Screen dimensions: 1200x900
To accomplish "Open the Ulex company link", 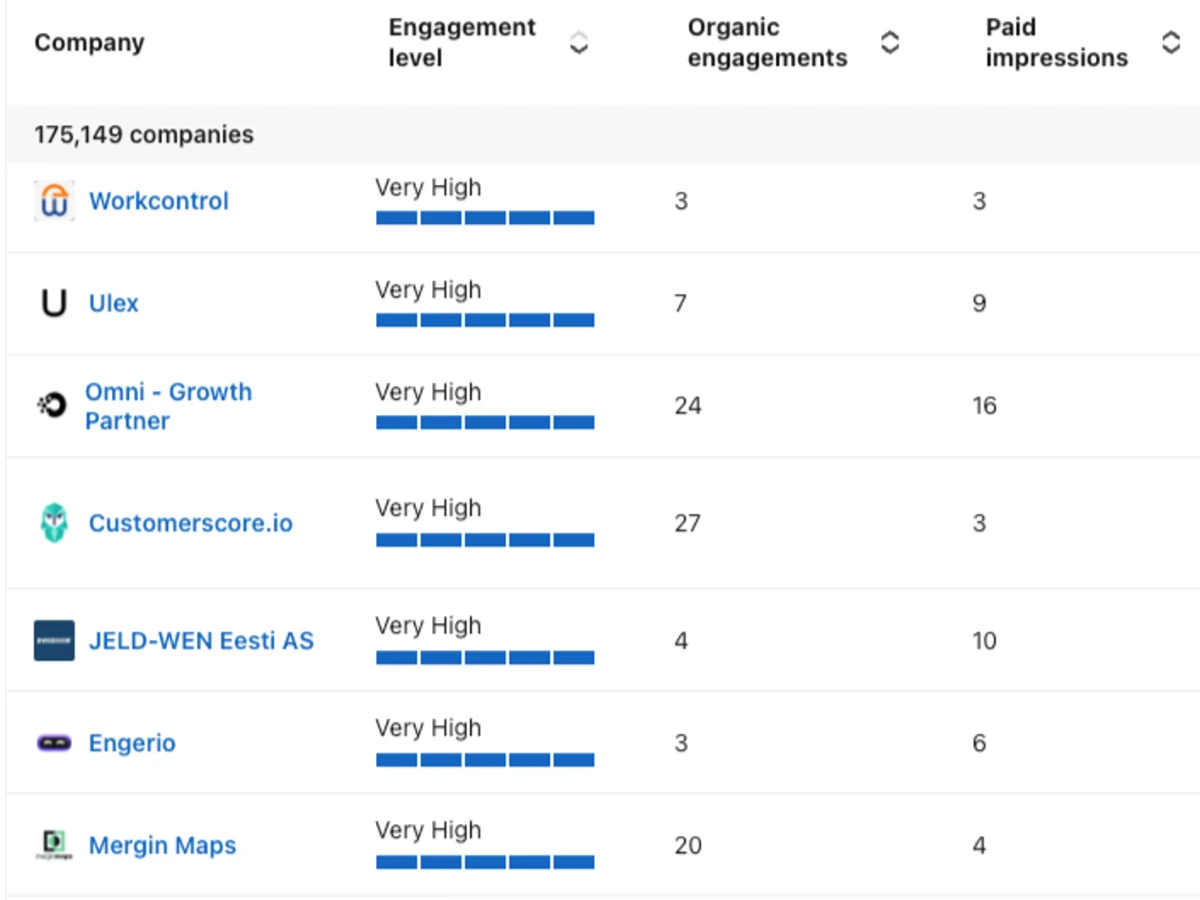I will click(114, 303).
